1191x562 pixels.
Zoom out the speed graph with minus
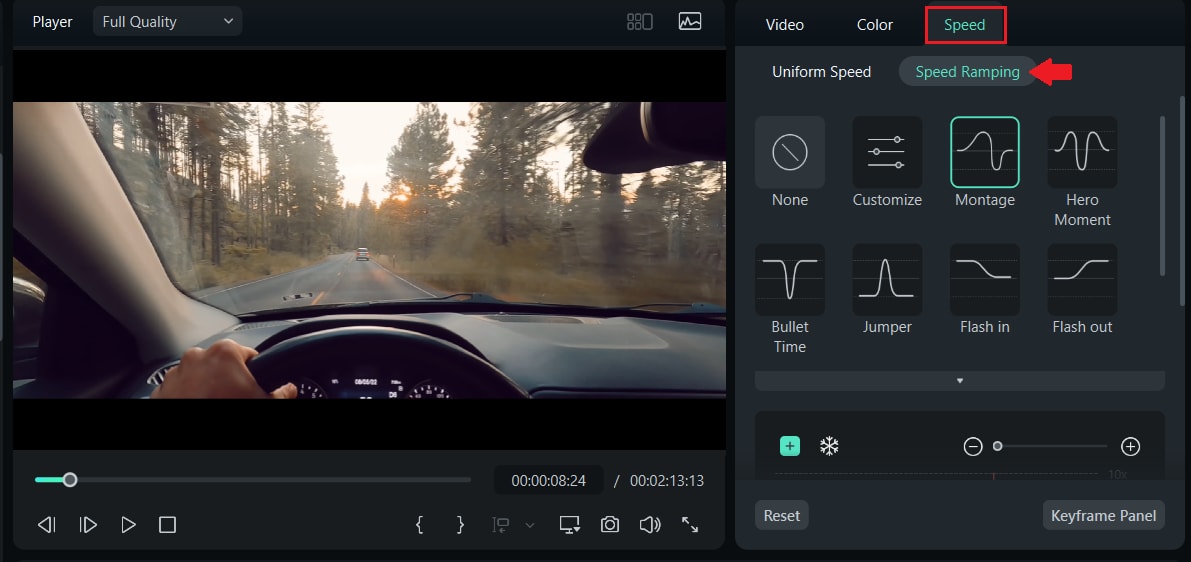[x=973, y=447]
